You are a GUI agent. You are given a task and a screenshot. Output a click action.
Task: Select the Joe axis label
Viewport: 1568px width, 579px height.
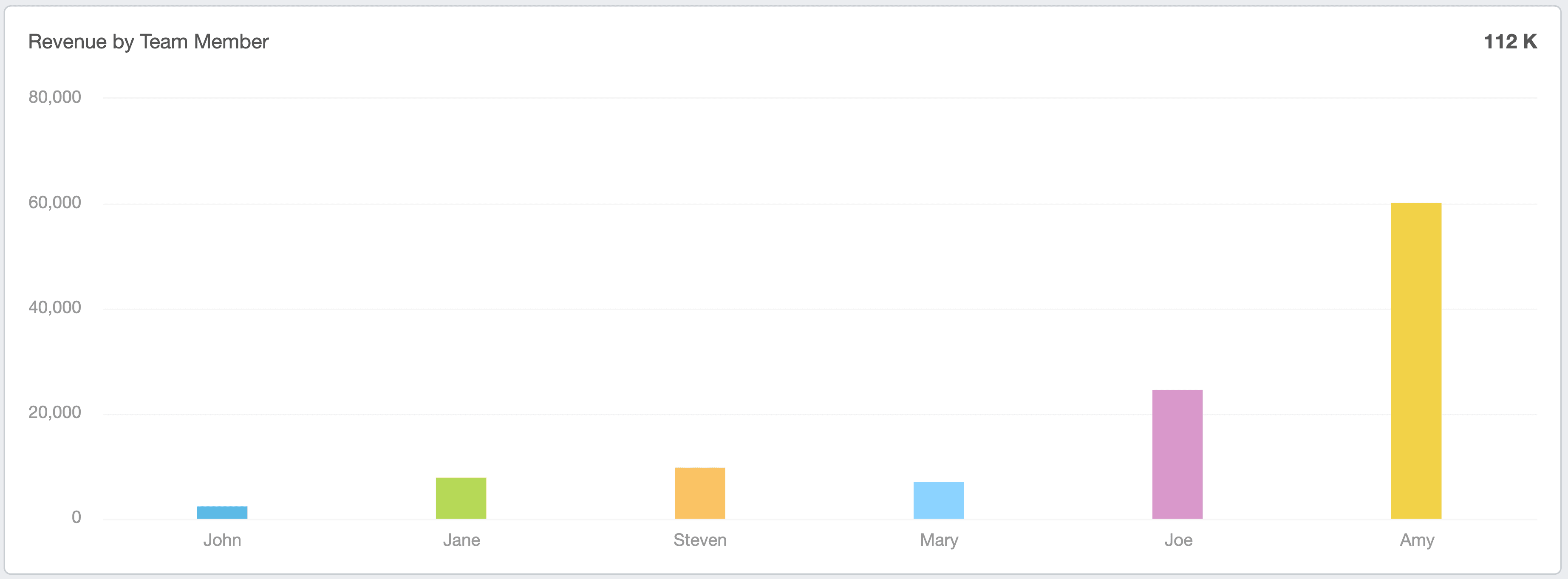coord(1178,540)
